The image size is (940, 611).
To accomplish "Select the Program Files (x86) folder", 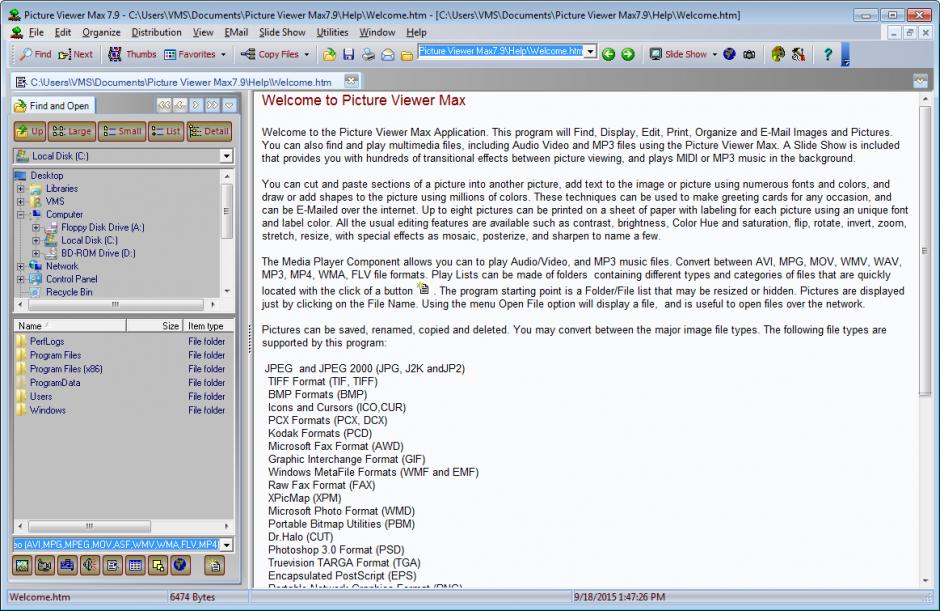I will pos(66,369).
